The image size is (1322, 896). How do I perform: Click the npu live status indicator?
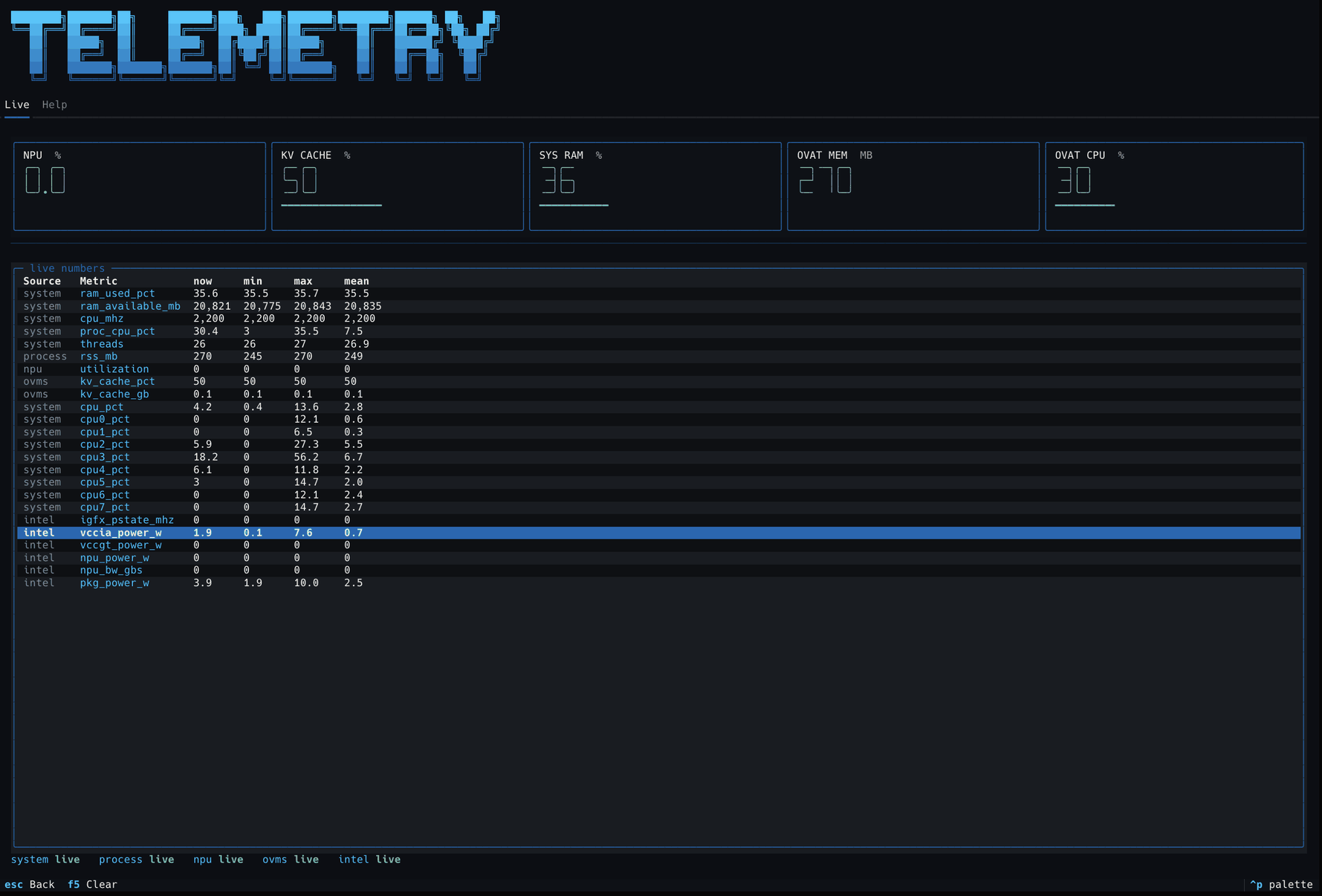coord(218,860)
